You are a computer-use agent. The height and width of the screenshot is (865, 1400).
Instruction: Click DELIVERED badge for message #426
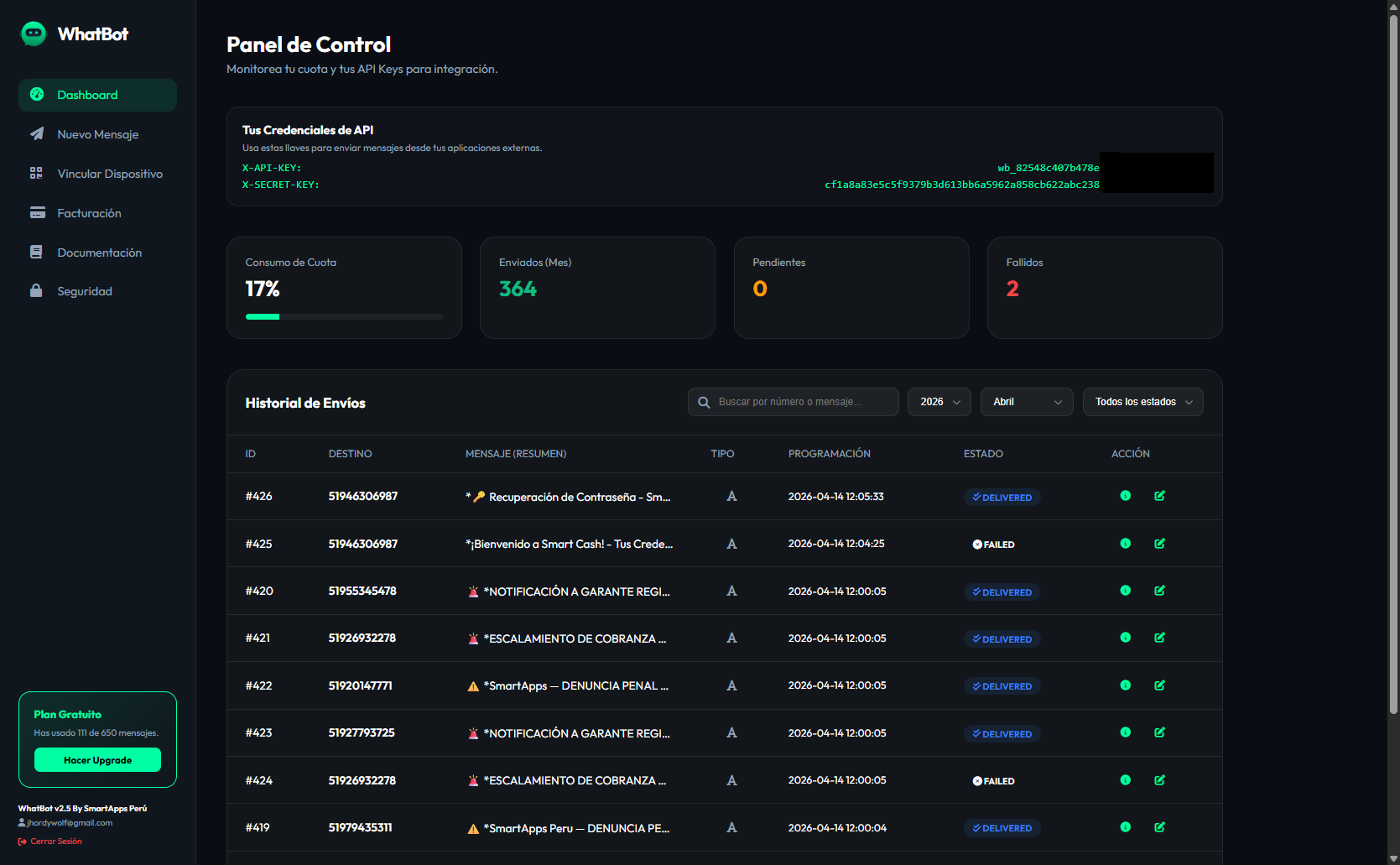click(1002, 498)
